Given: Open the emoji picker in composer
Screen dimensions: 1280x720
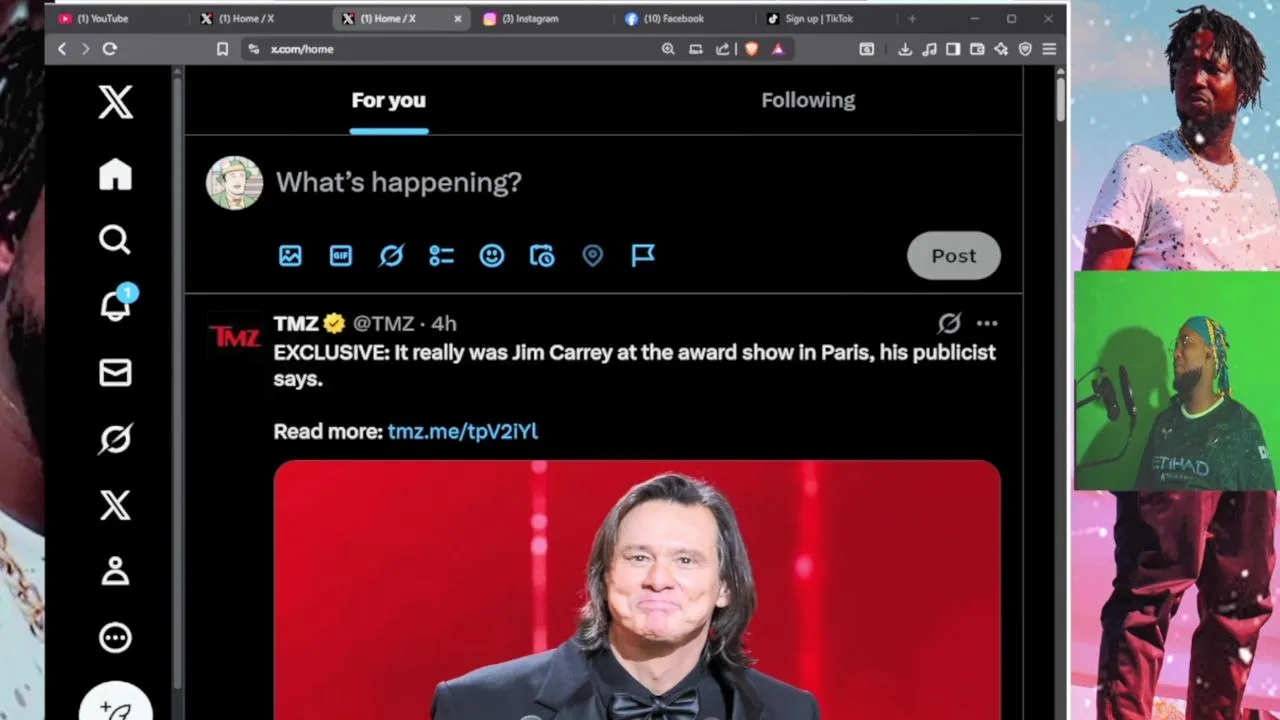Looking at the screenshot, I should [x=492, y=256].
